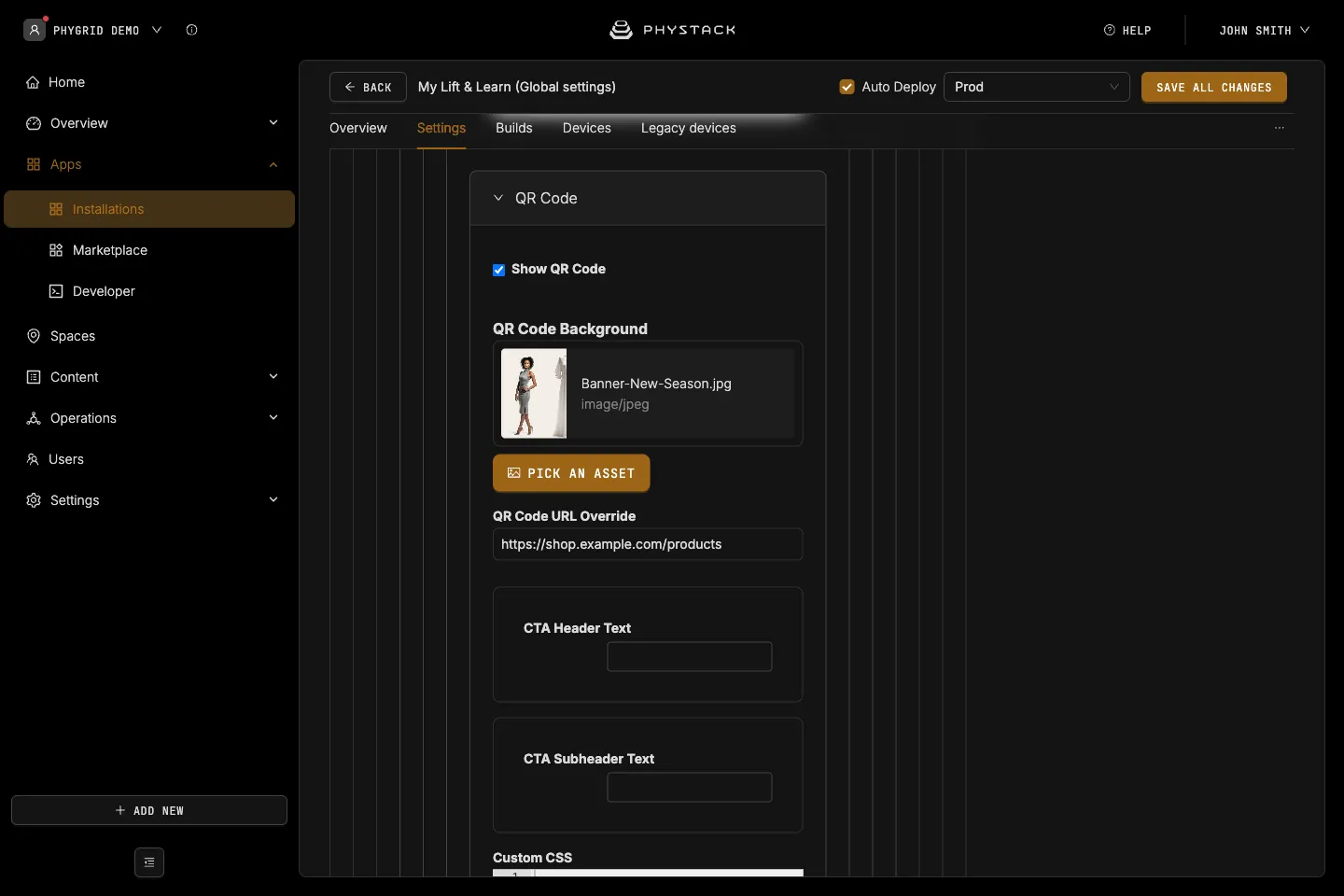Click the Users people icon
The height and width of the screenshot is (896, 1344).
[33, 459]
